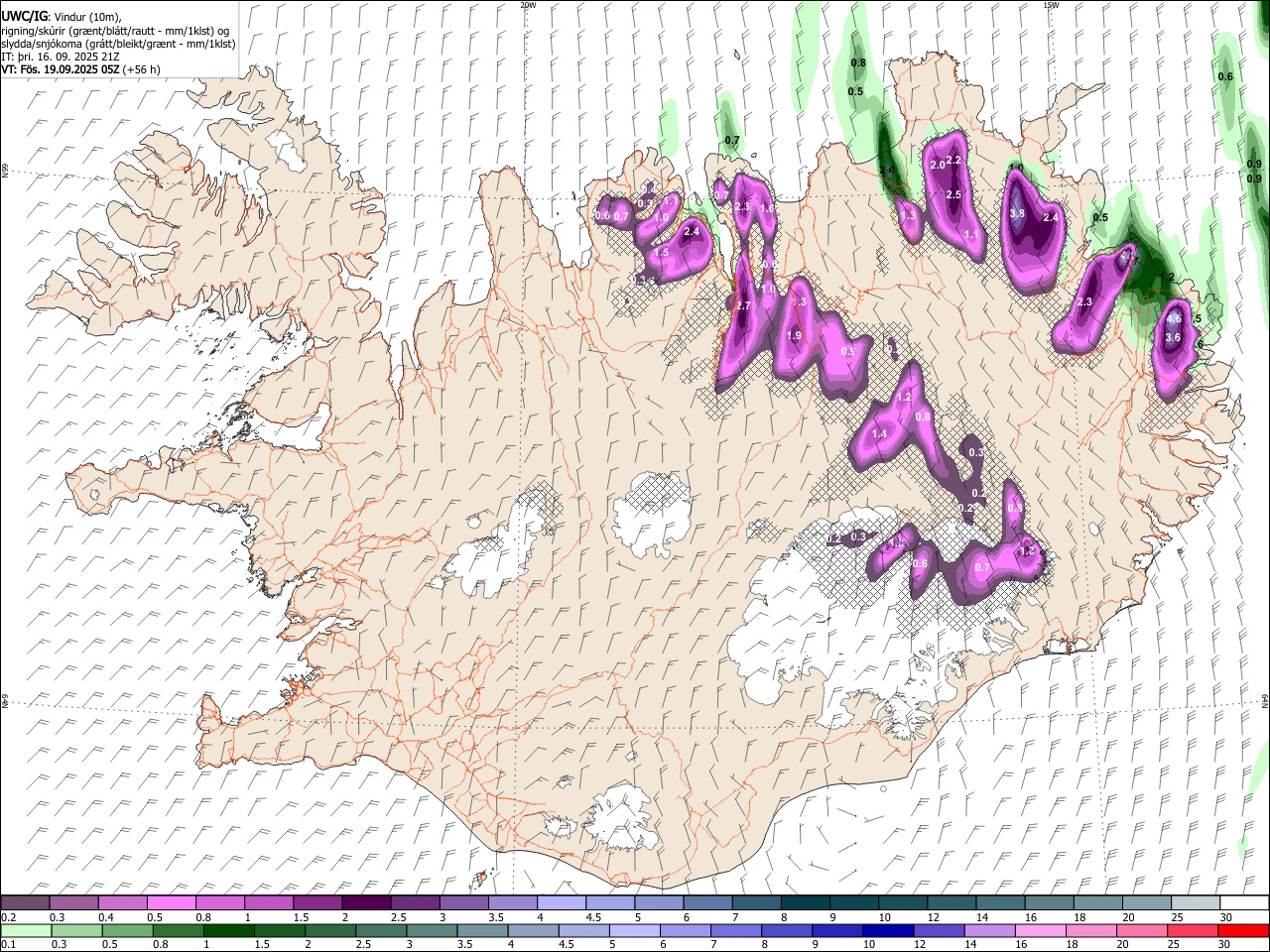Click the '2.2' precipitation value in the northeast

pos(954,160)
